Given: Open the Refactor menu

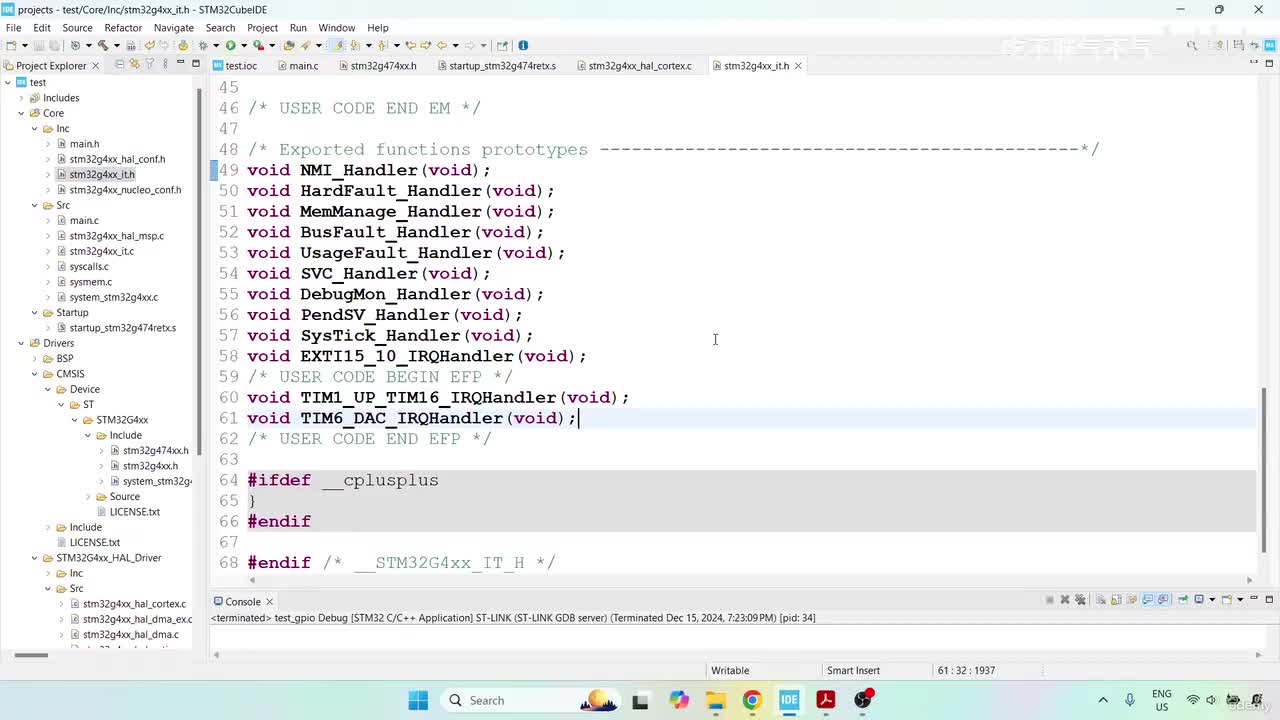Looking at the screenshot, I should pyautogui.click(x=123, y=28).
